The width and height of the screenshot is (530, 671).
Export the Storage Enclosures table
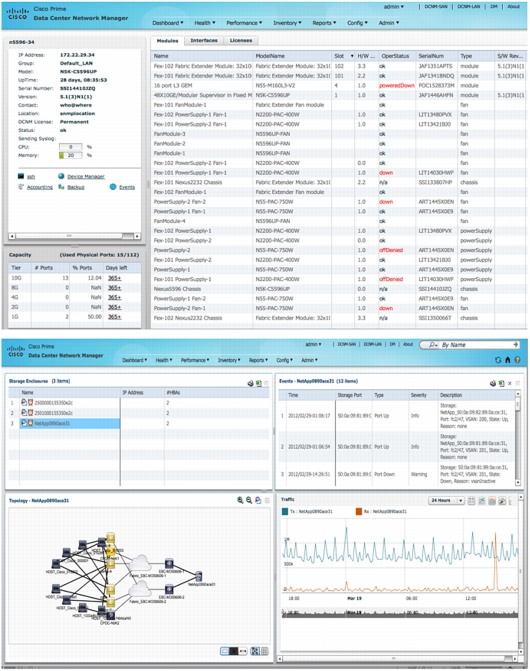coord(259,383)
